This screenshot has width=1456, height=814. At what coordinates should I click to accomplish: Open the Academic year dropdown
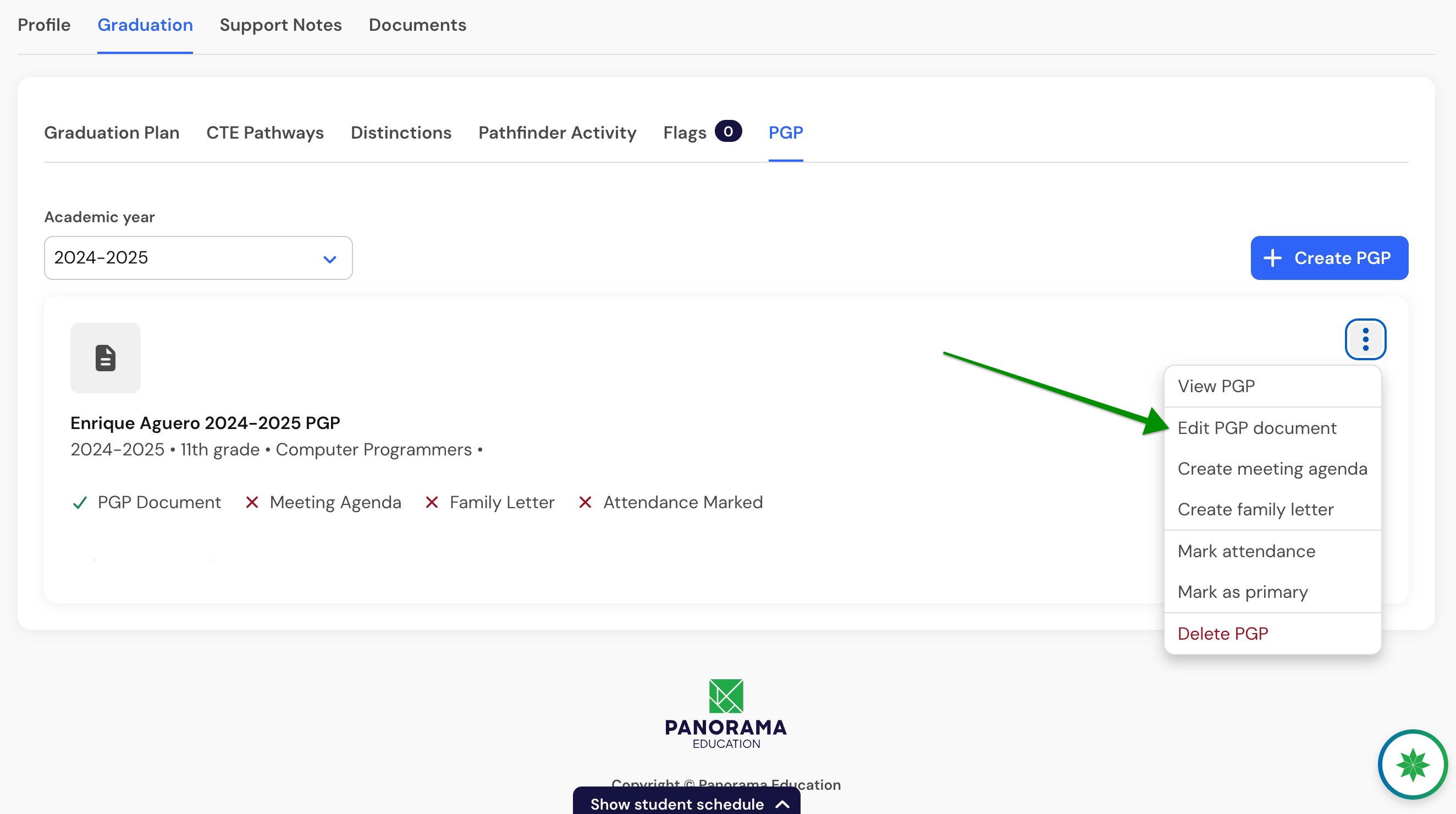click(x=198, y=258)
